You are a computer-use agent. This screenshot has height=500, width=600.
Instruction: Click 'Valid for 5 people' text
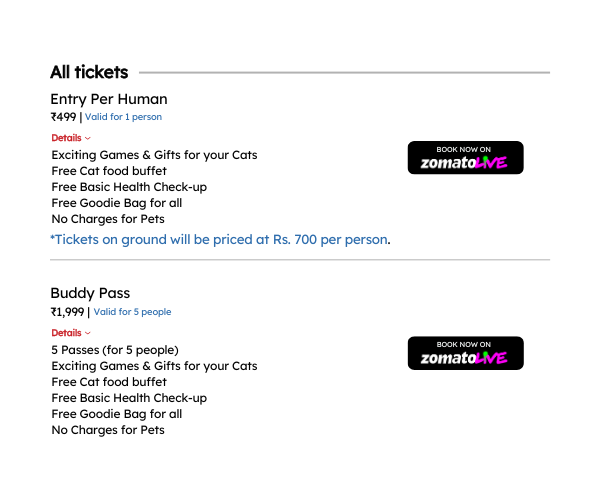132,312
